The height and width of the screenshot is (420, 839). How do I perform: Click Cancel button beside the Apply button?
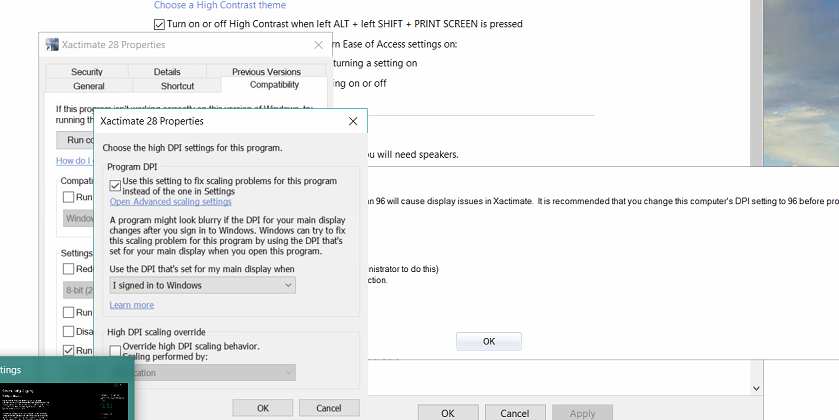(515, 413)
